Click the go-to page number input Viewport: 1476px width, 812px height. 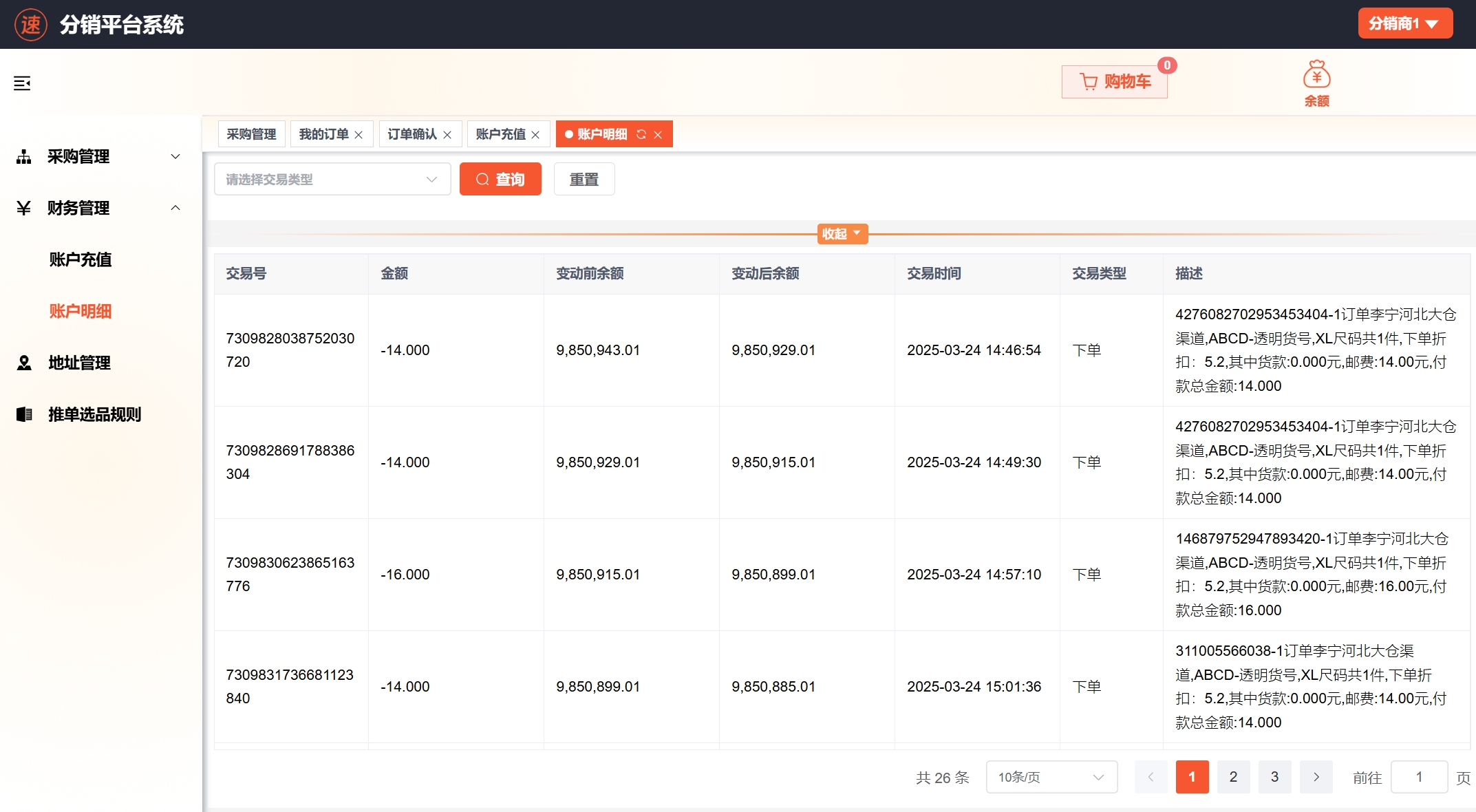click(1418, 777)
